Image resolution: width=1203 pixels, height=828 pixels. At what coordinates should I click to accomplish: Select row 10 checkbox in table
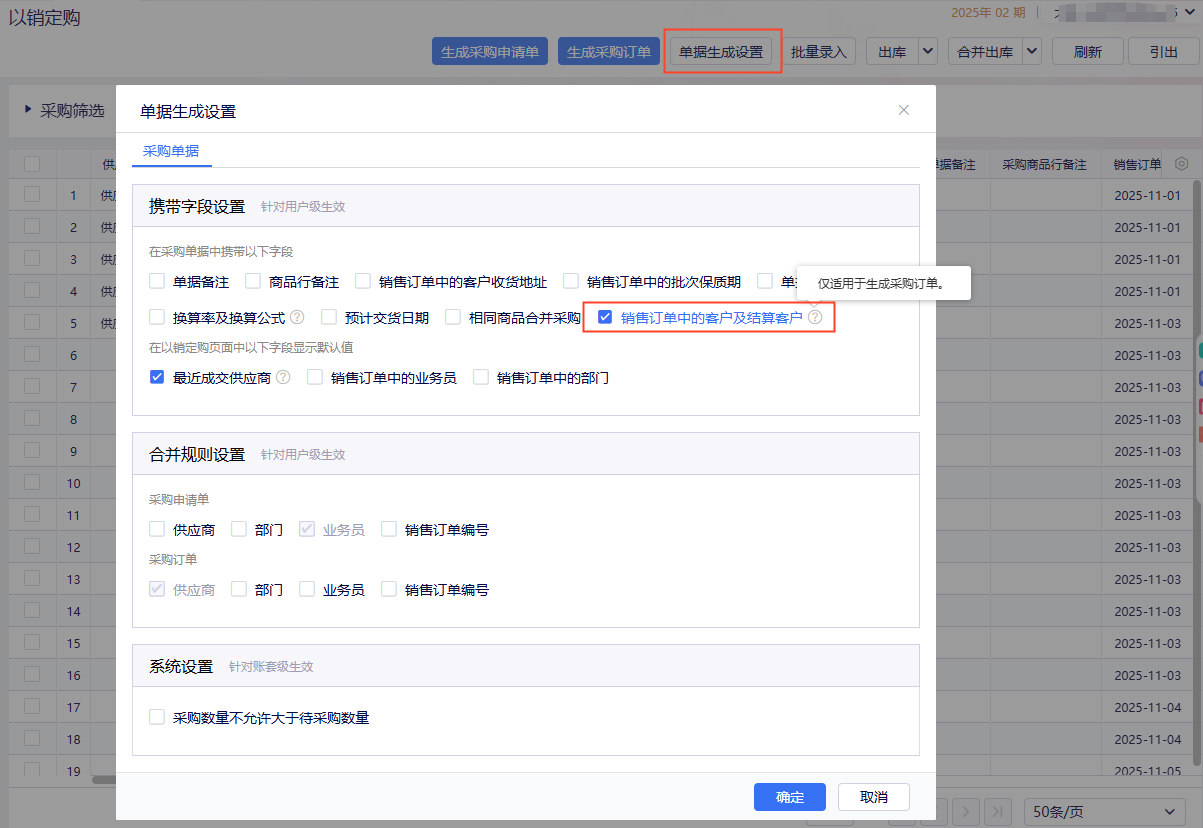point(32,483)
